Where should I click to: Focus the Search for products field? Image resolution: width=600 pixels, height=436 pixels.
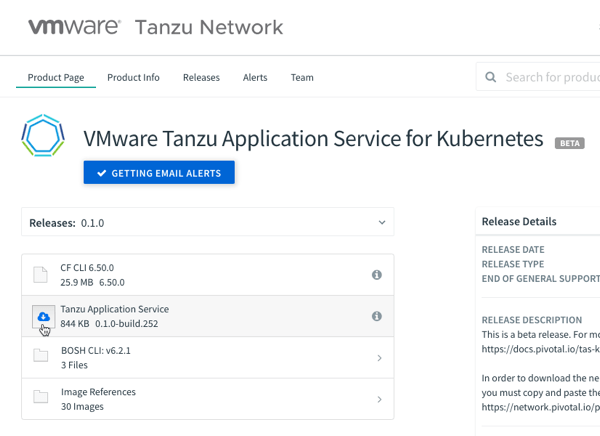(538, 77)
